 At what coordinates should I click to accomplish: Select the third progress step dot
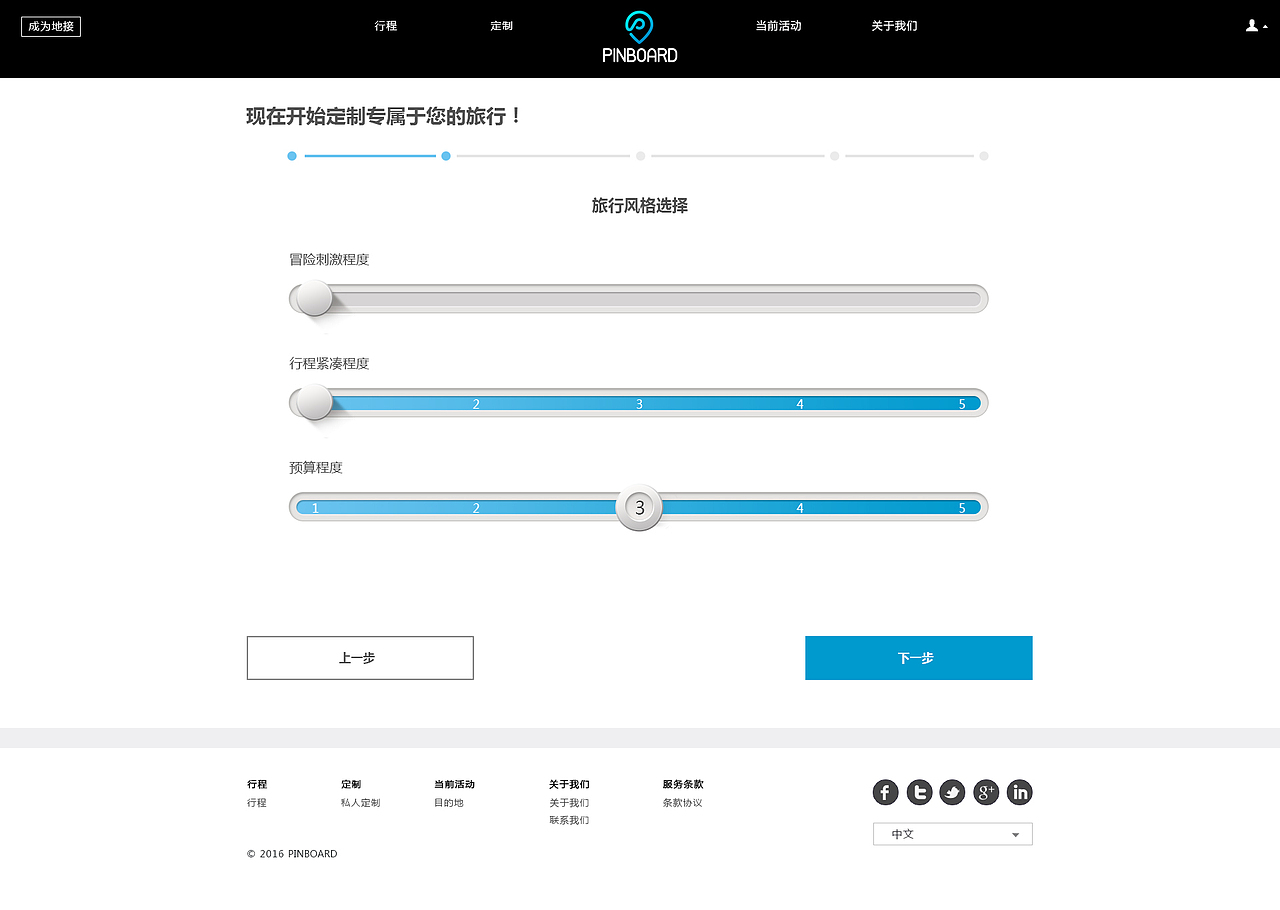click(x=640, y=156)
